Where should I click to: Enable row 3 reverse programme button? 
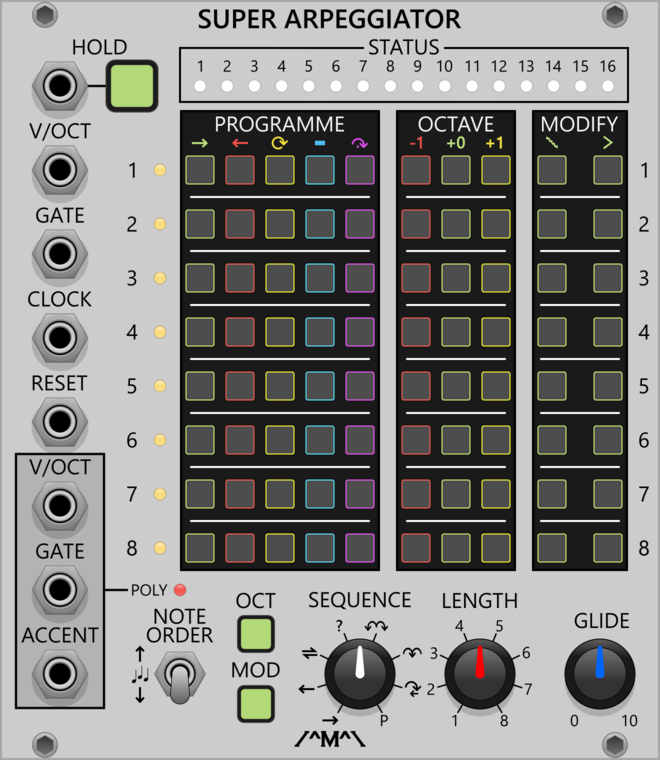coord(240,278)
